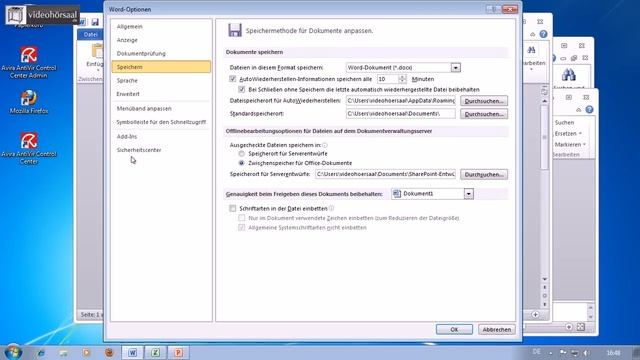Open Avira AntiVir Control Center Admin desktop shortcut
Viewport: 640px width, 360px height.
(x=29, y=62)
